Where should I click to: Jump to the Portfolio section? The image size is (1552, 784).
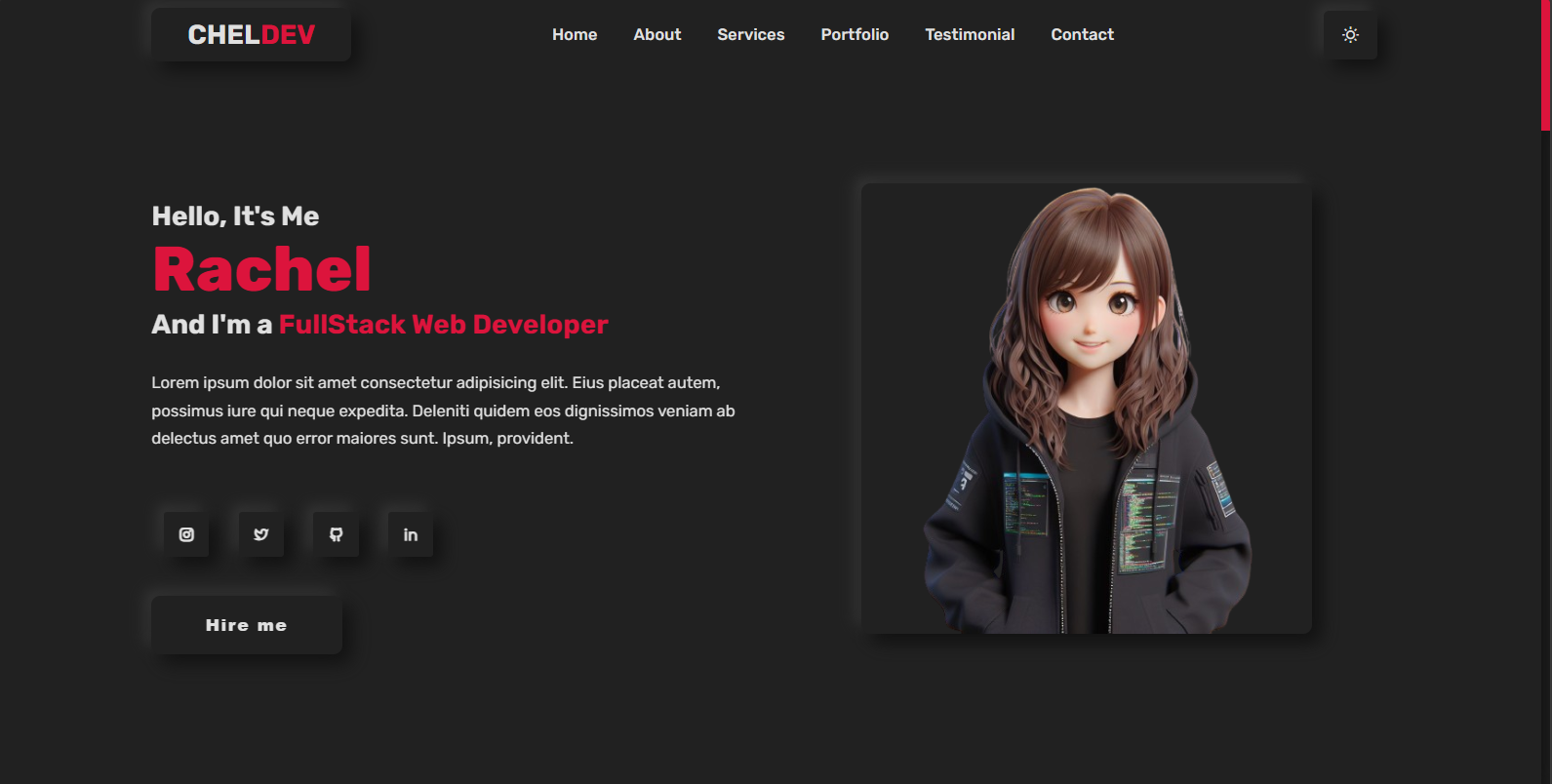click(x=855, y=35)
